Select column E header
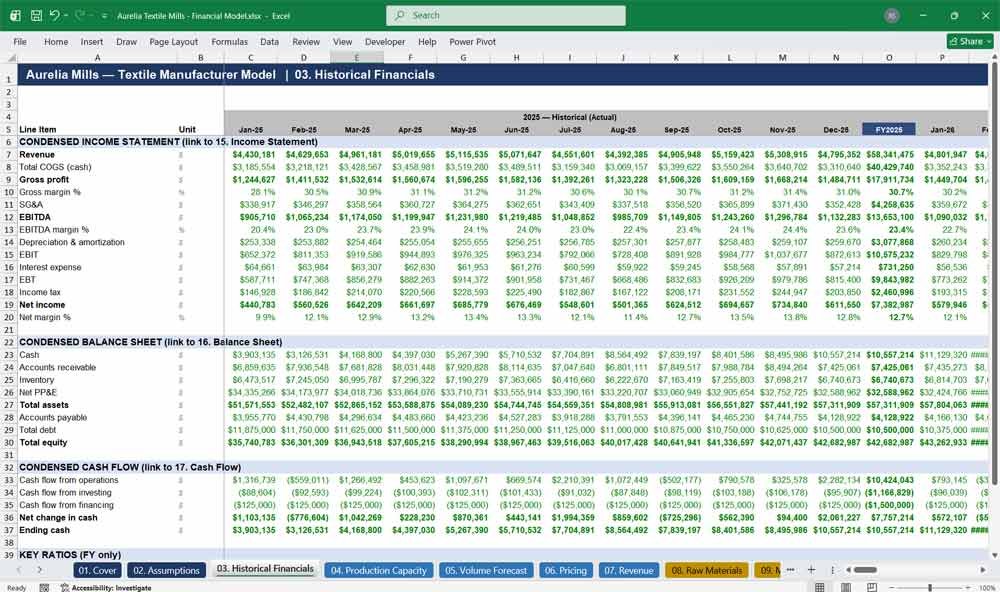The width and height of the screenshot is (1000, 592). tap(357, 58)
